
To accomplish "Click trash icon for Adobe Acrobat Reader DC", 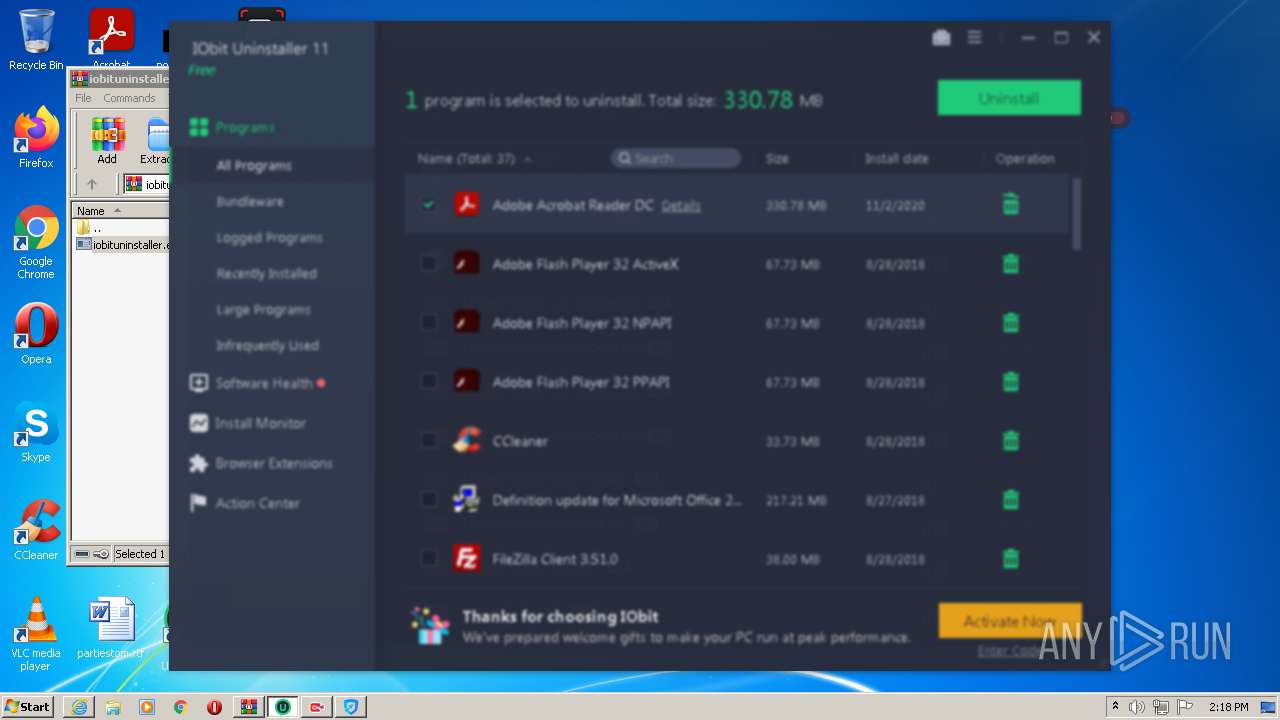I will 1010,205.
